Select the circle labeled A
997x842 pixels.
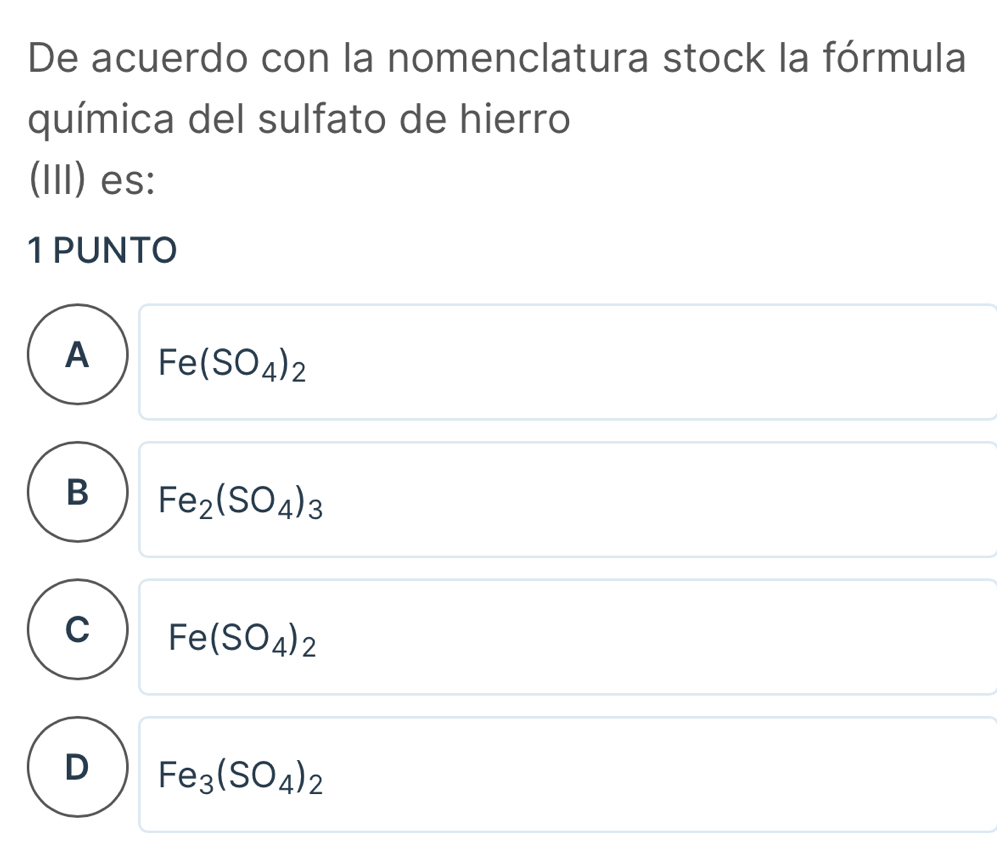(76, 355)
